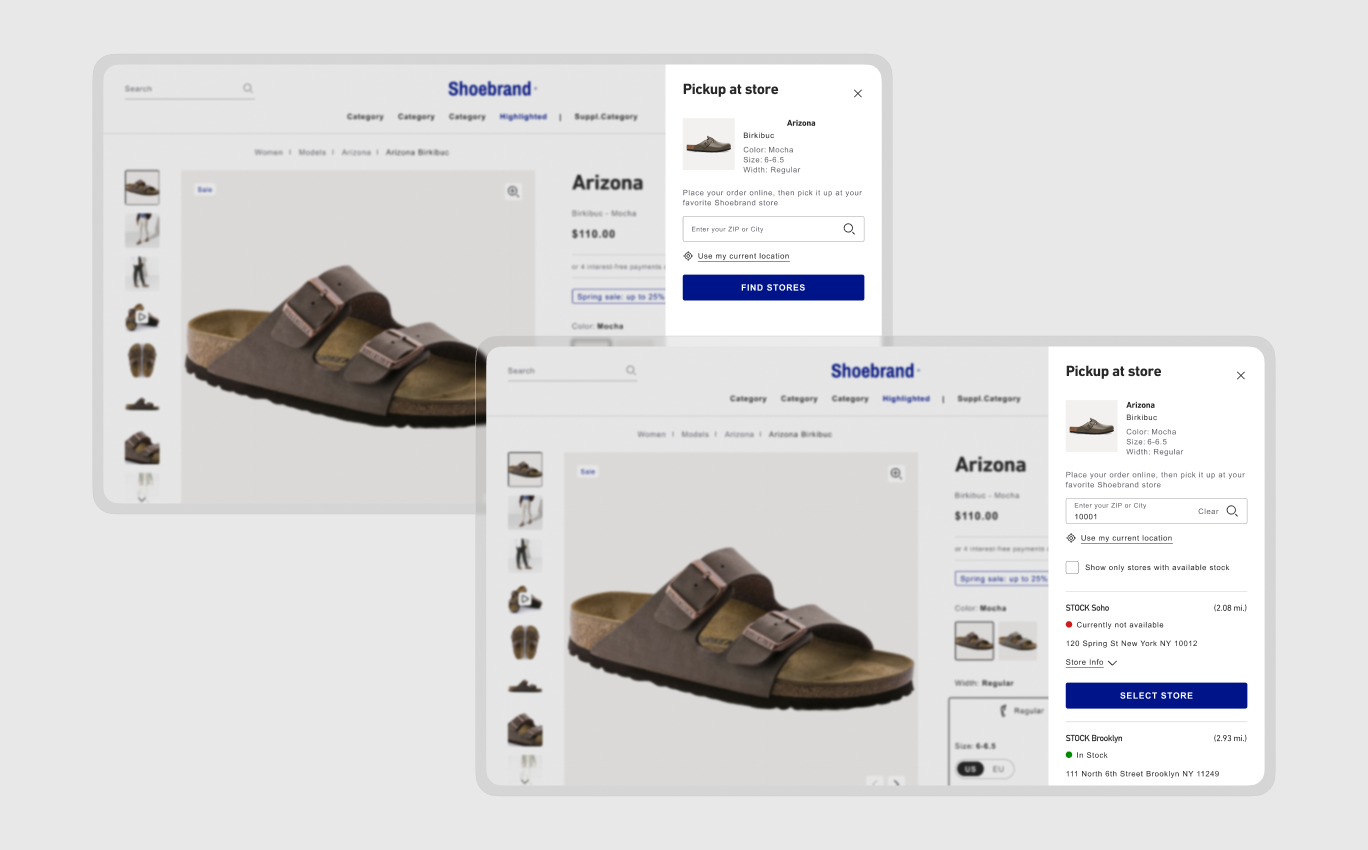
Task: Enable Show only stores with available stock
Action: [x=1072, y=567]
